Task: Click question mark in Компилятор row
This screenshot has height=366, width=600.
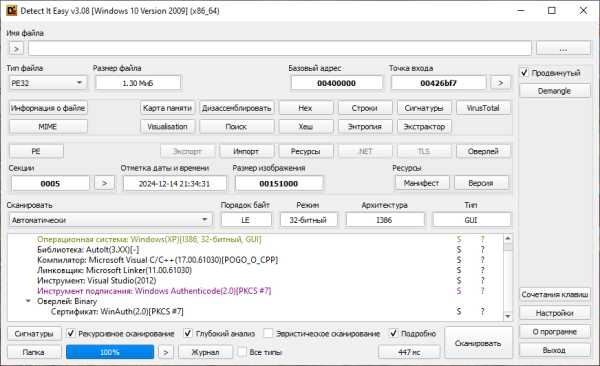Action: (x=483, y=260)
